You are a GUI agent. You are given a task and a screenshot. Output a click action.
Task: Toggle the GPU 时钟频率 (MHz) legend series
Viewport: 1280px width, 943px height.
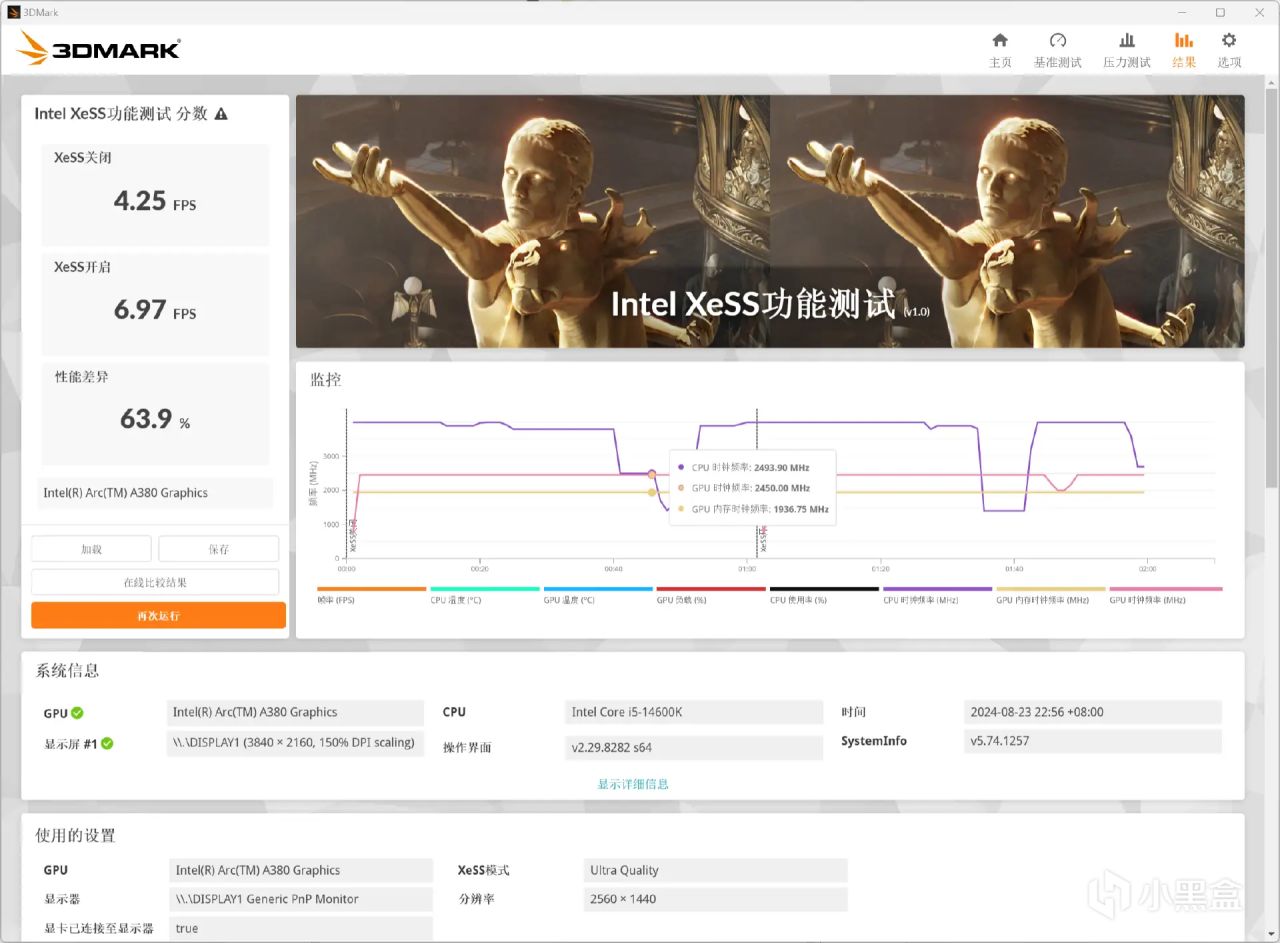(x=1165, y=595)
